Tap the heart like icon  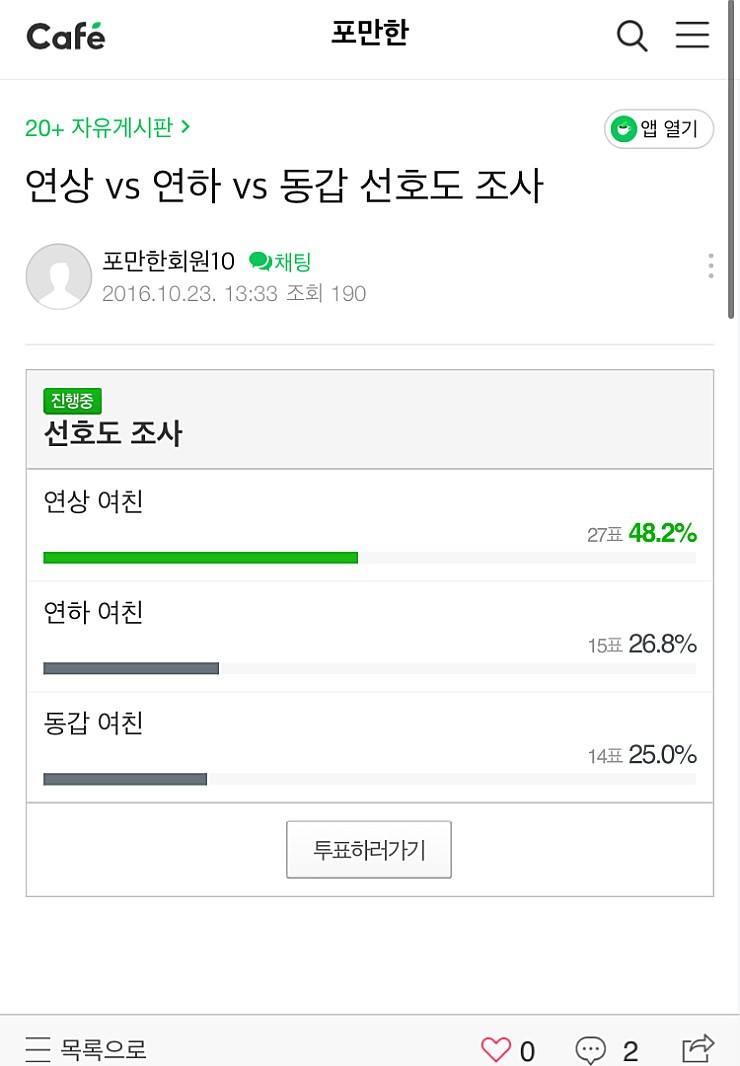[x=496, y=1050]
